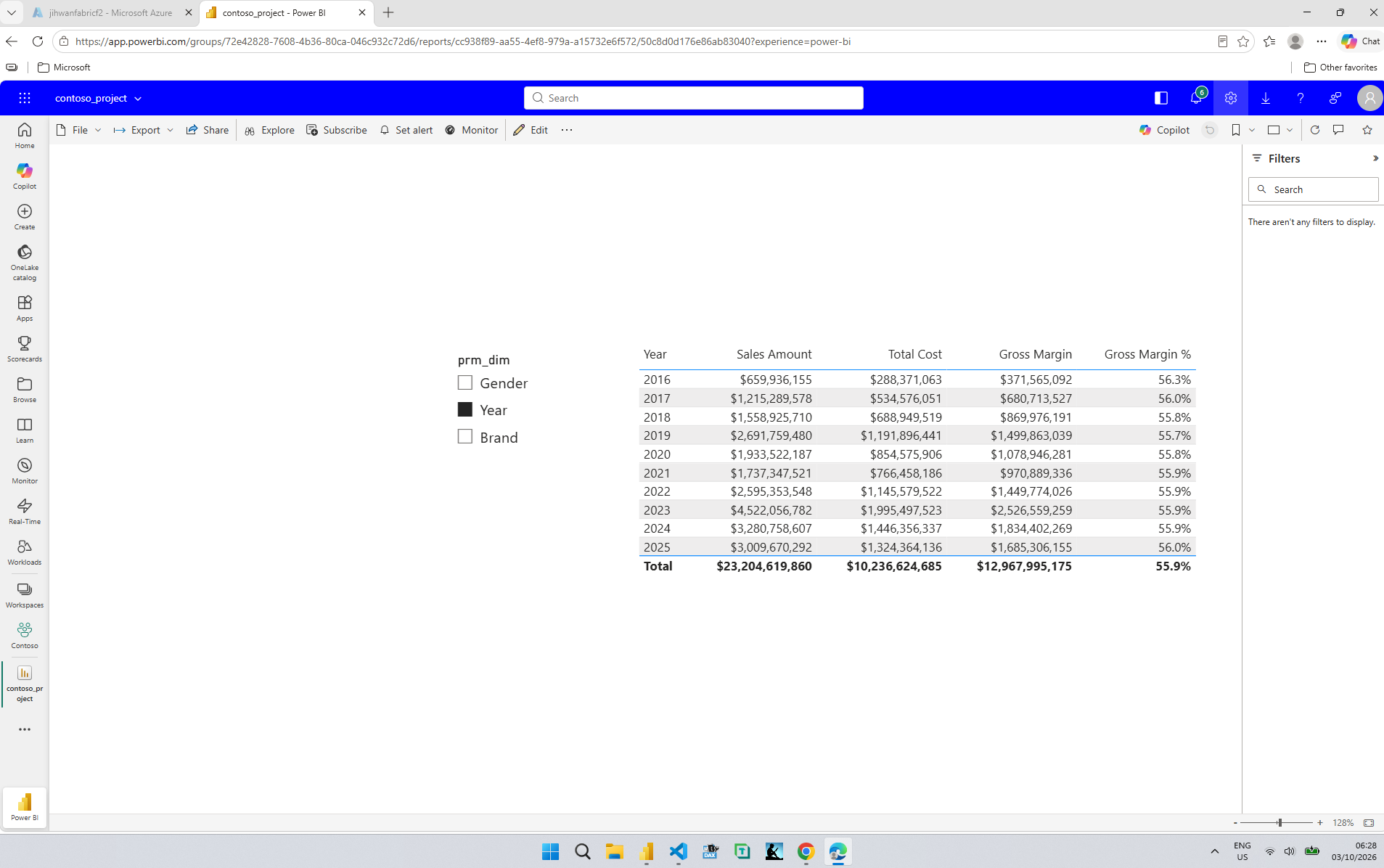Expand the File menu
This screenshot has height=868, width=1384.
78,130
